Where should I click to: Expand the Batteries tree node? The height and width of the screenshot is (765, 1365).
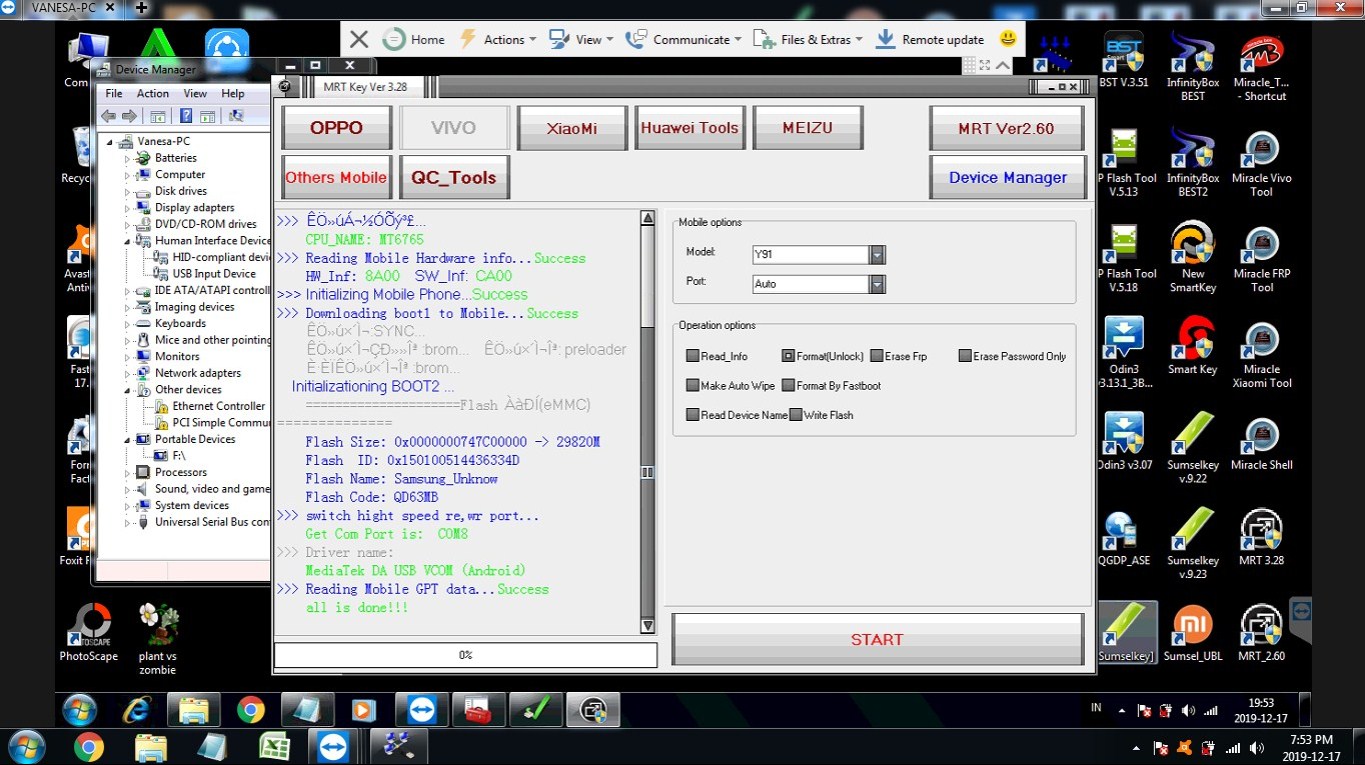pyautogui.click(x=127, y=158)
